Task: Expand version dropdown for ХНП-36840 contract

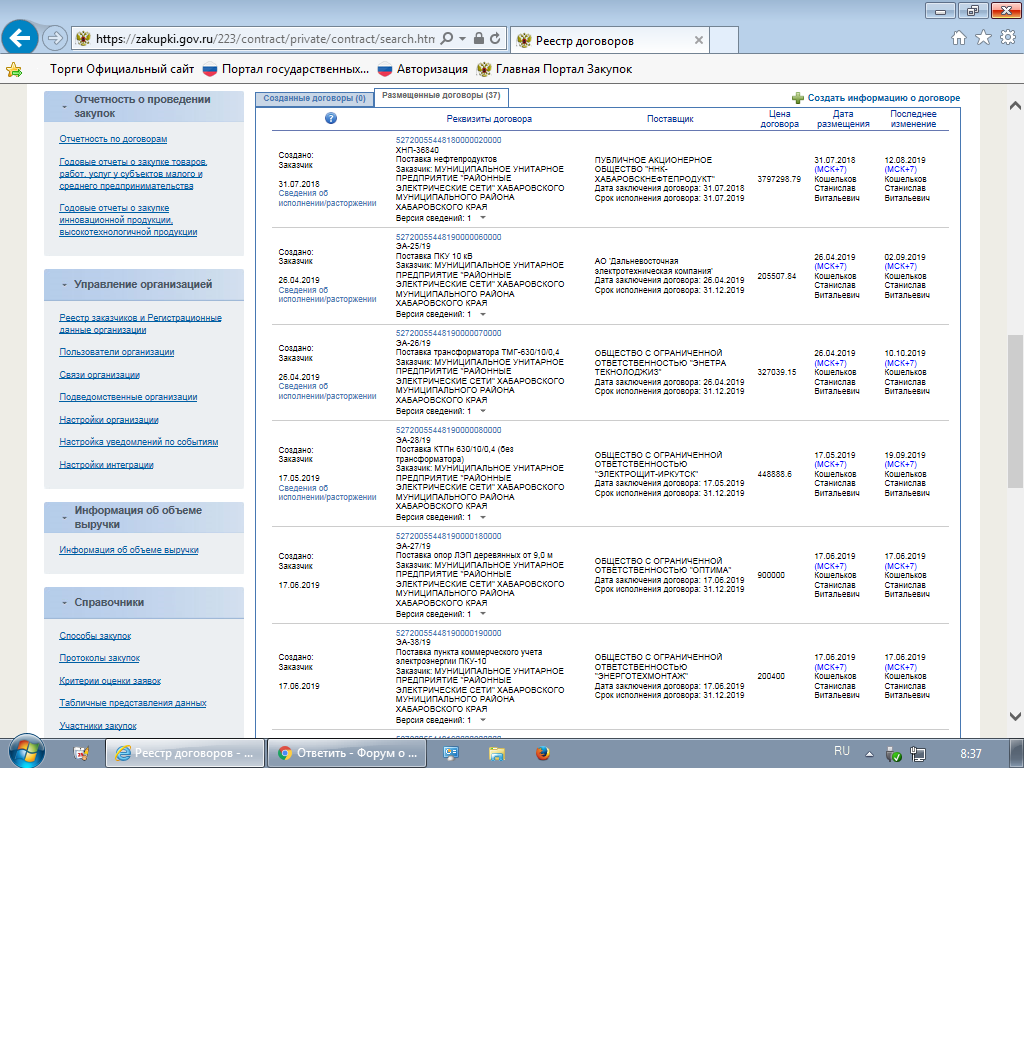Action: coord(483,217)
